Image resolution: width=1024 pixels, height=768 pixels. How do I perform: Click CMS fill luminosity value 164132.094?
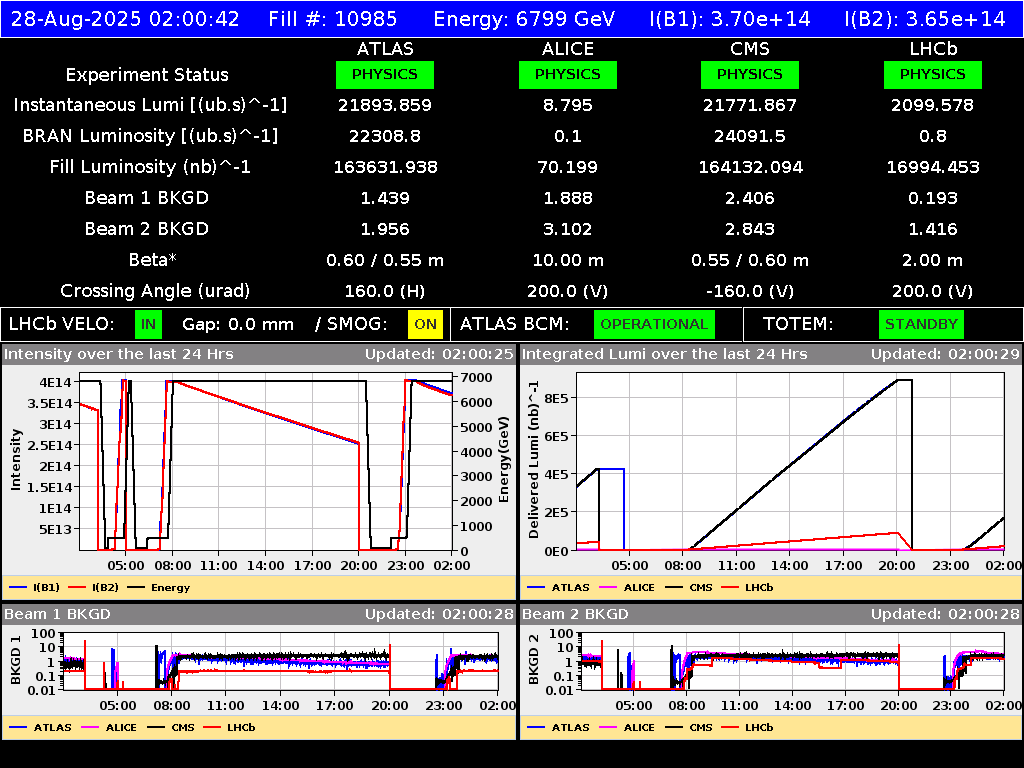(750, 167)
